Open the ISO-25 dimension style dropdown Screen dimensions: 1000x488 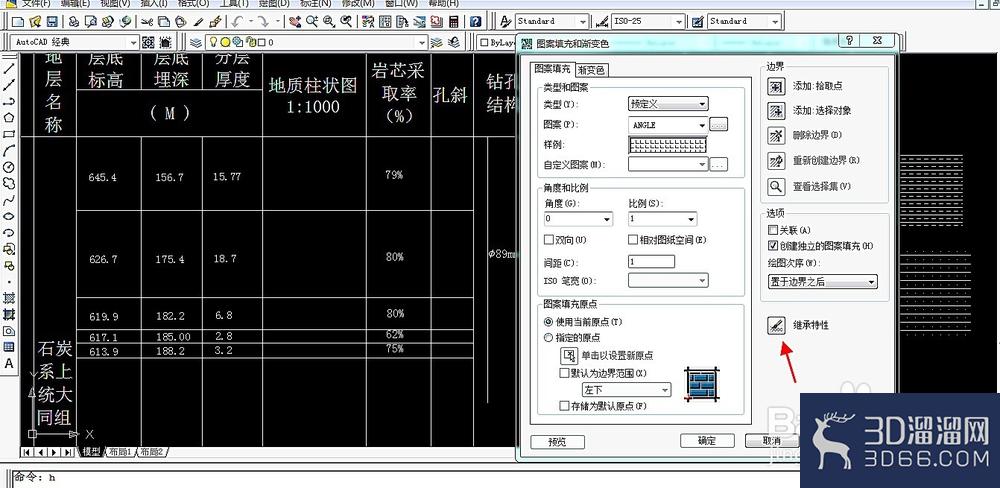point(647,21)
